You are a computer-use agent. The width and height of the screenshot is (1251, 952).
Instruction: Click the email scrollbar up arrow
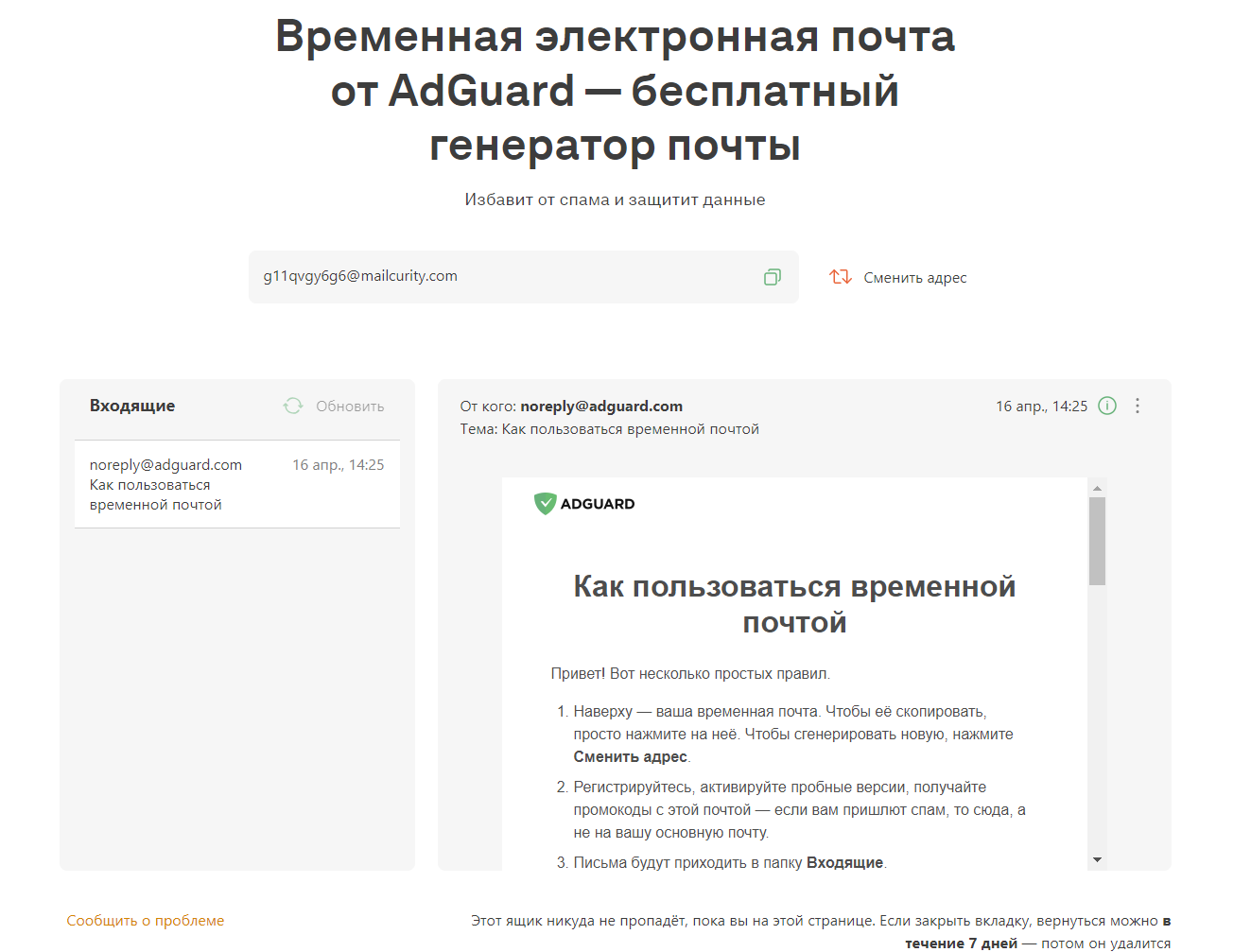tap(1097, 489)
